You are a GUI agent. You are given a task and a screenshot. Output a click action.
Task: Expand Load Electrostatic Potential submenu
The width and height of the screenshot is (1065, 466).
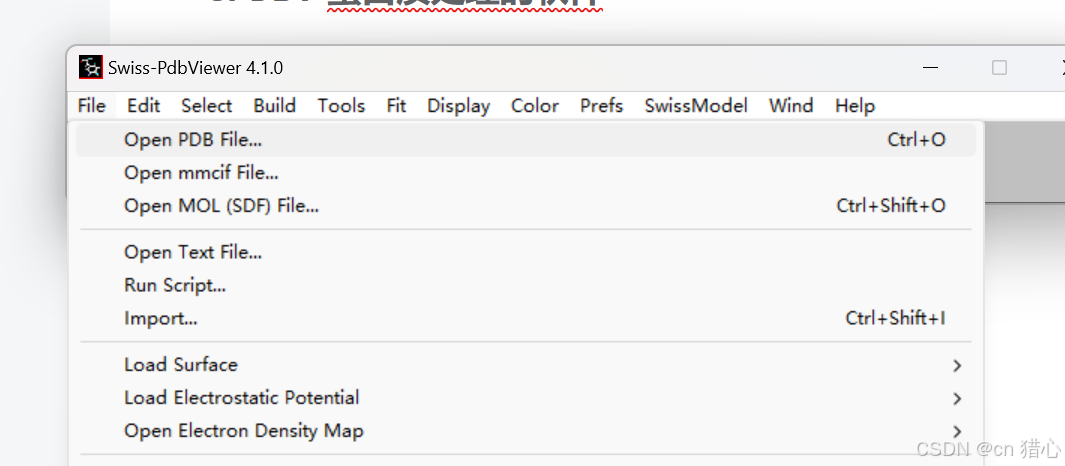click(526, 397)
